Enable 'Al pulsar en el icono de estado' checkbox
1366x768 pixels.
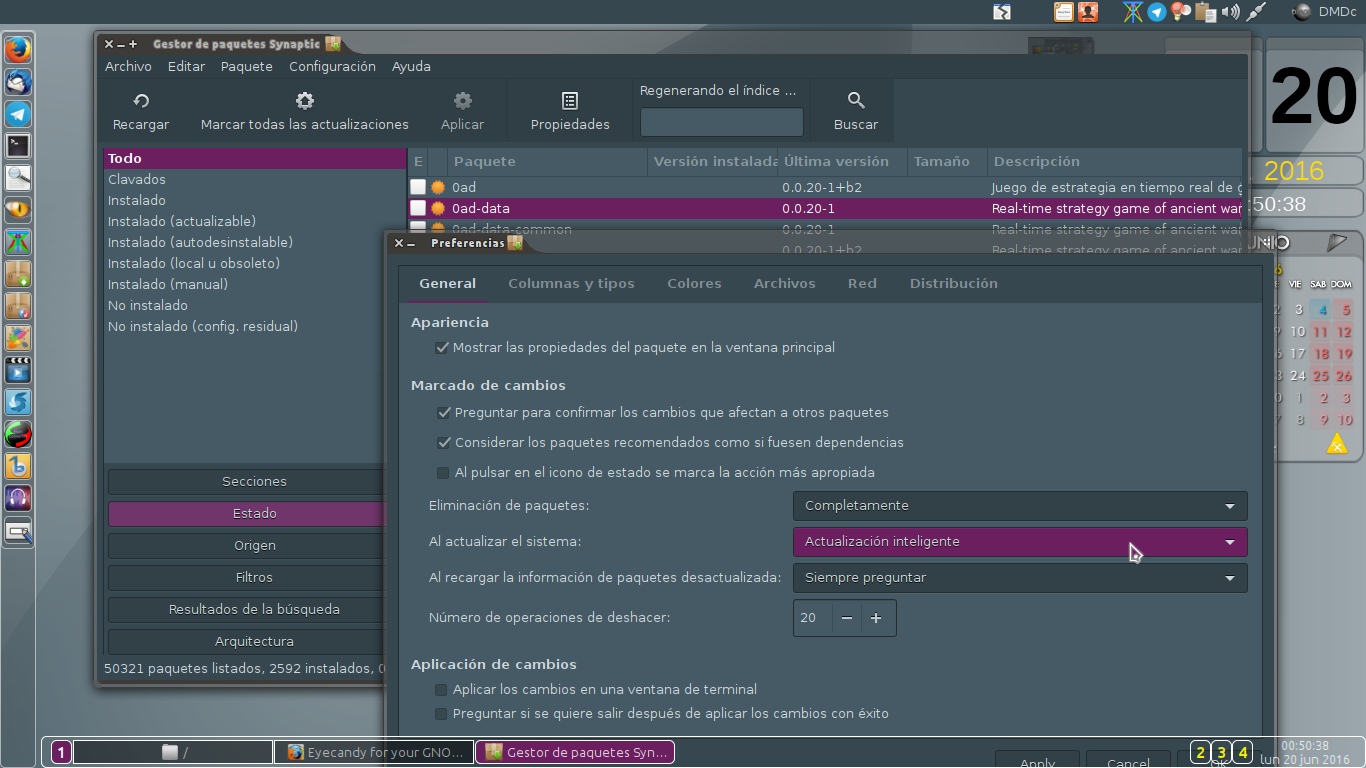point(444,472)
